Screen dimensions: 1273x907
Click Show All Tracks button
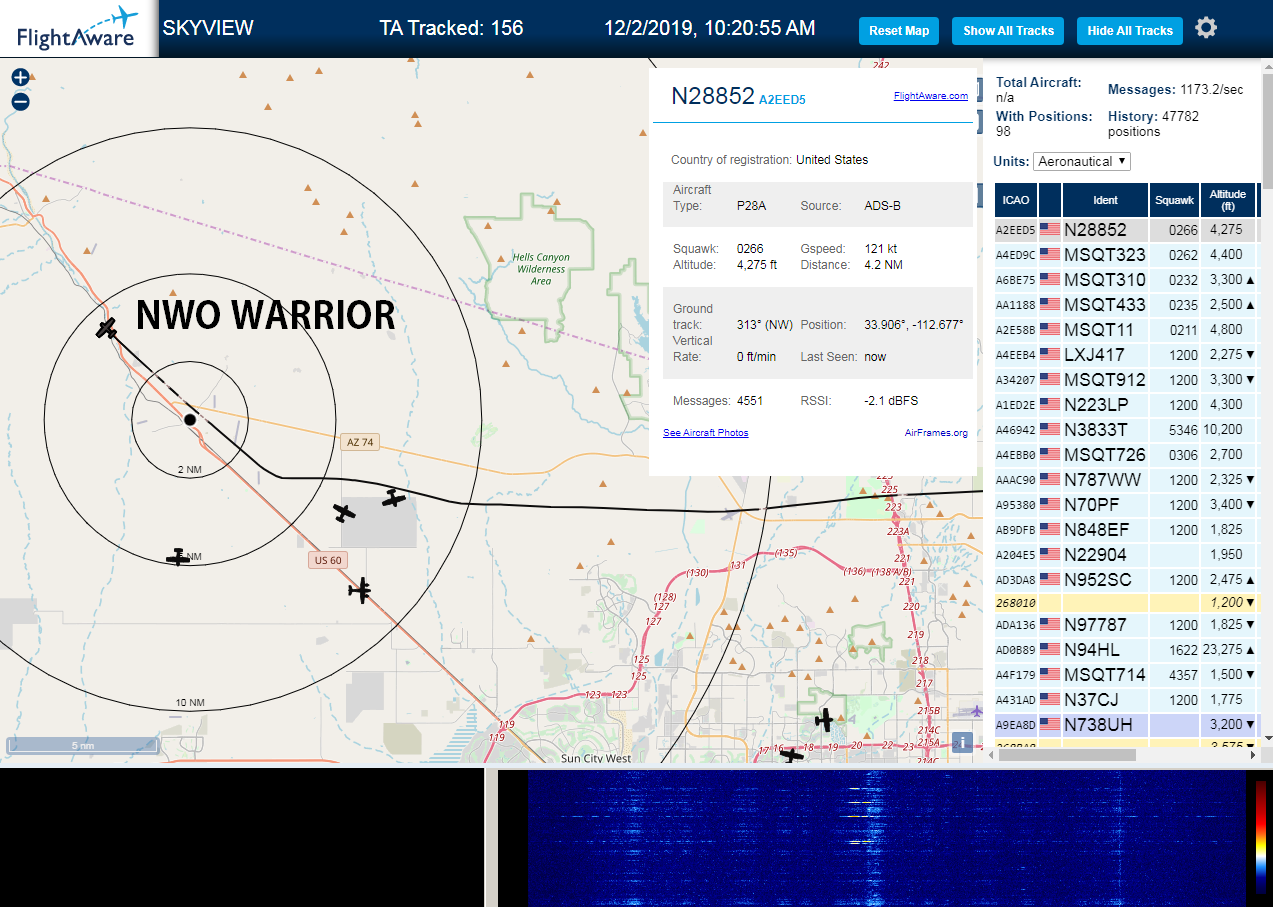click(1008, 31)
